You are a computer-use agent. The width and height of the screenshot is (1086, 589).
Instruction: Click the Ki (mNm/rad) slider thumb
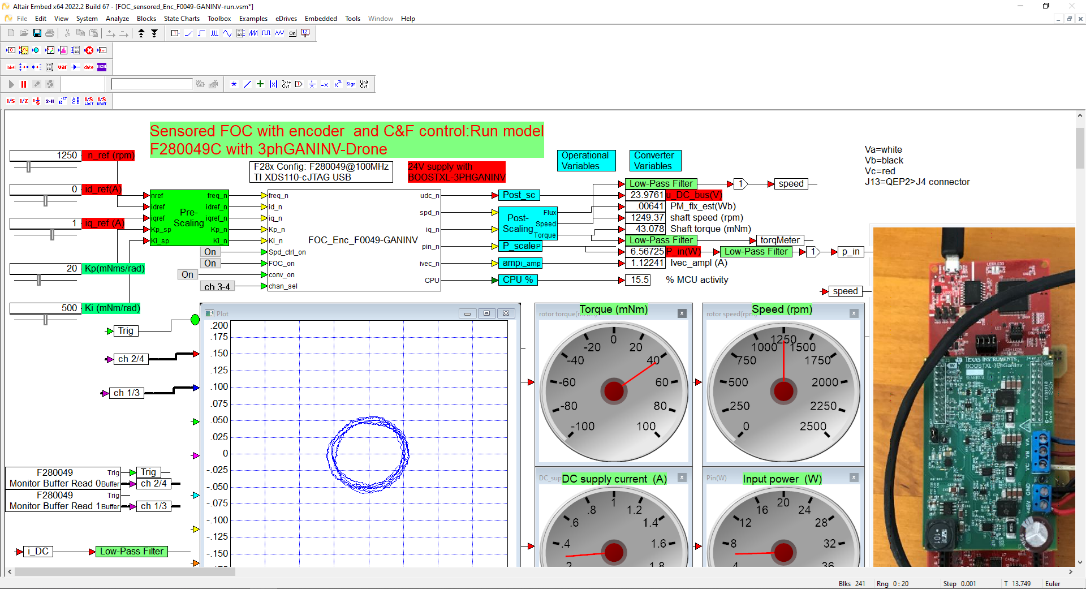(46, 319)
